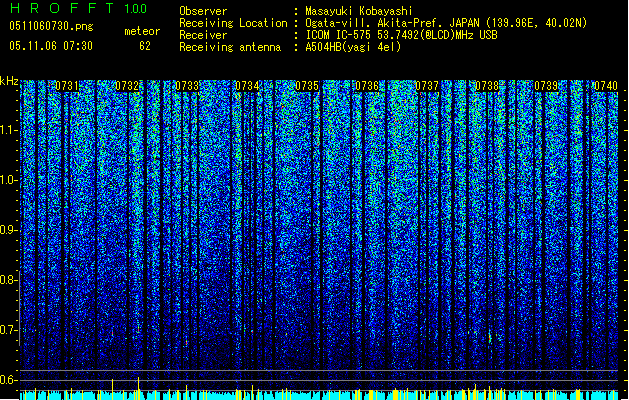Click the observer name Masayuki Kobayashi
Viewport: 629px width, 400px height.
(x=359, y=11)
